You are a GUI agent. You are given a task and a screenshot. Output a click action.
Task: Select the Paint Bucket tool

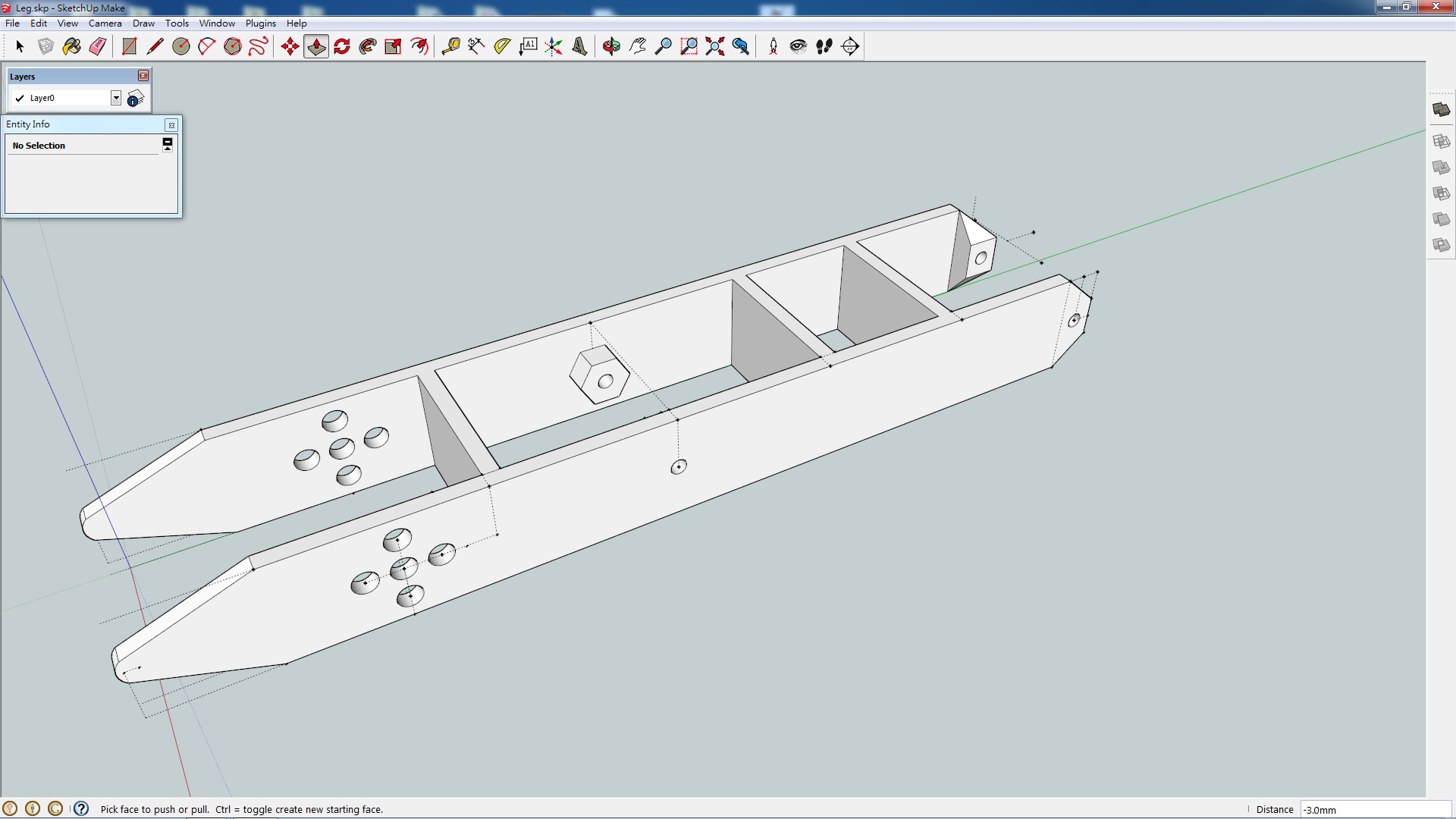(x=72, y=47)
